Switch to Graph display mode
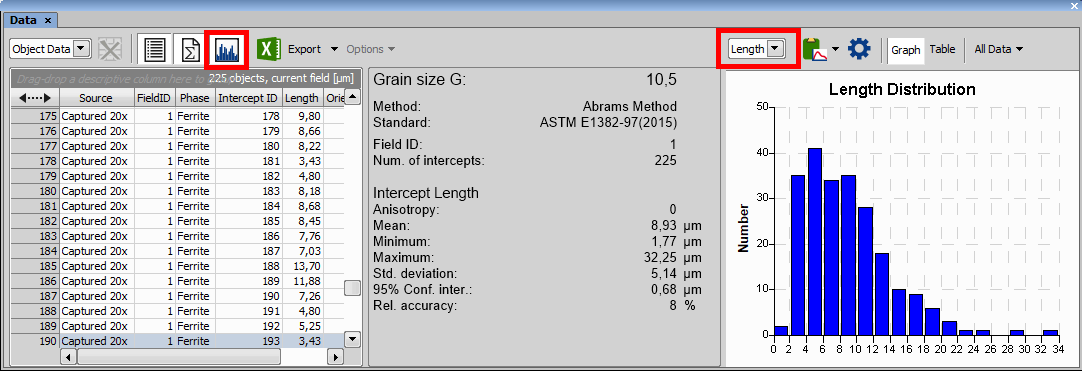 pos(905,50)
